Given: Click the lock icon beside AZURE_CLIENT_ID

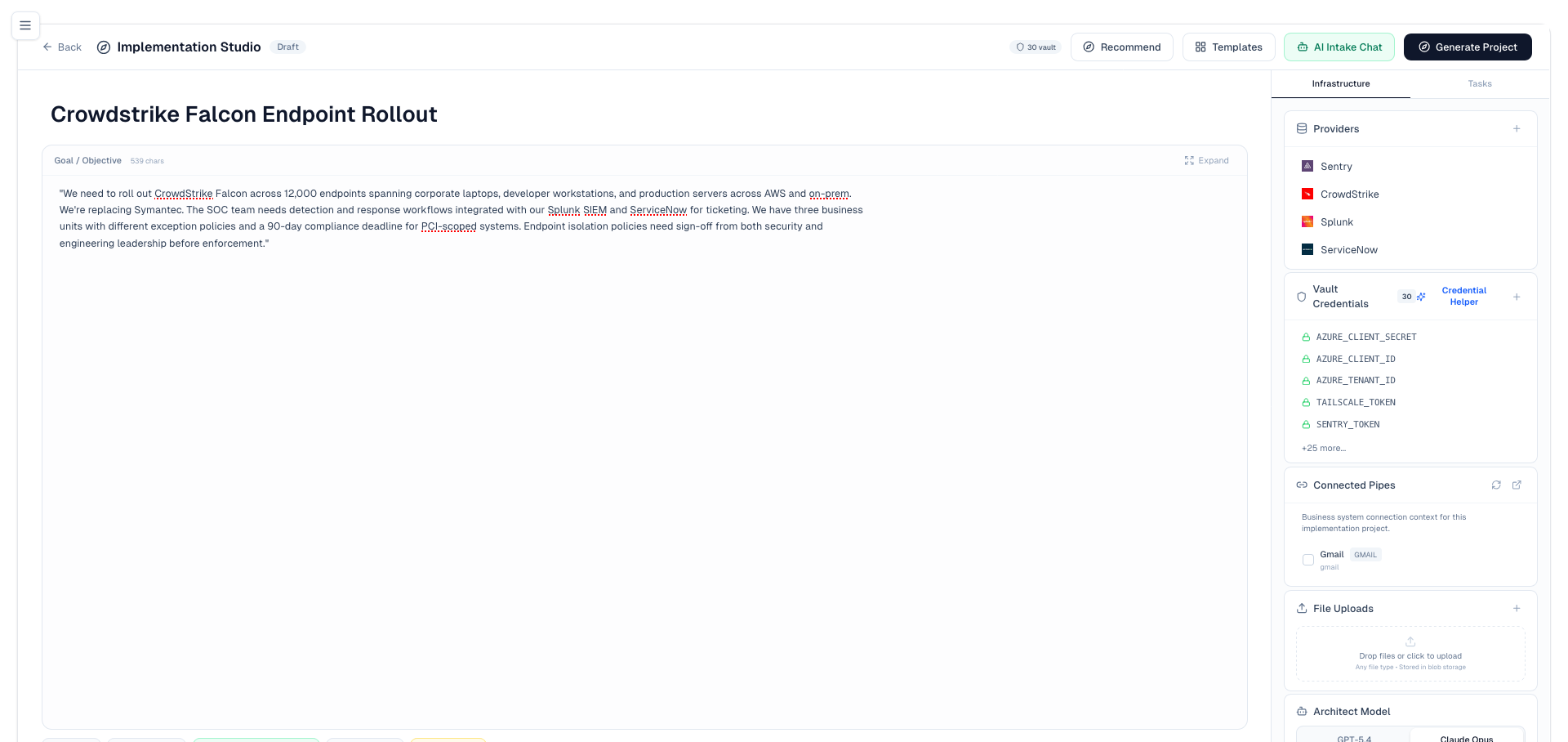Looking at the screenshot, I should (1306, 360).
